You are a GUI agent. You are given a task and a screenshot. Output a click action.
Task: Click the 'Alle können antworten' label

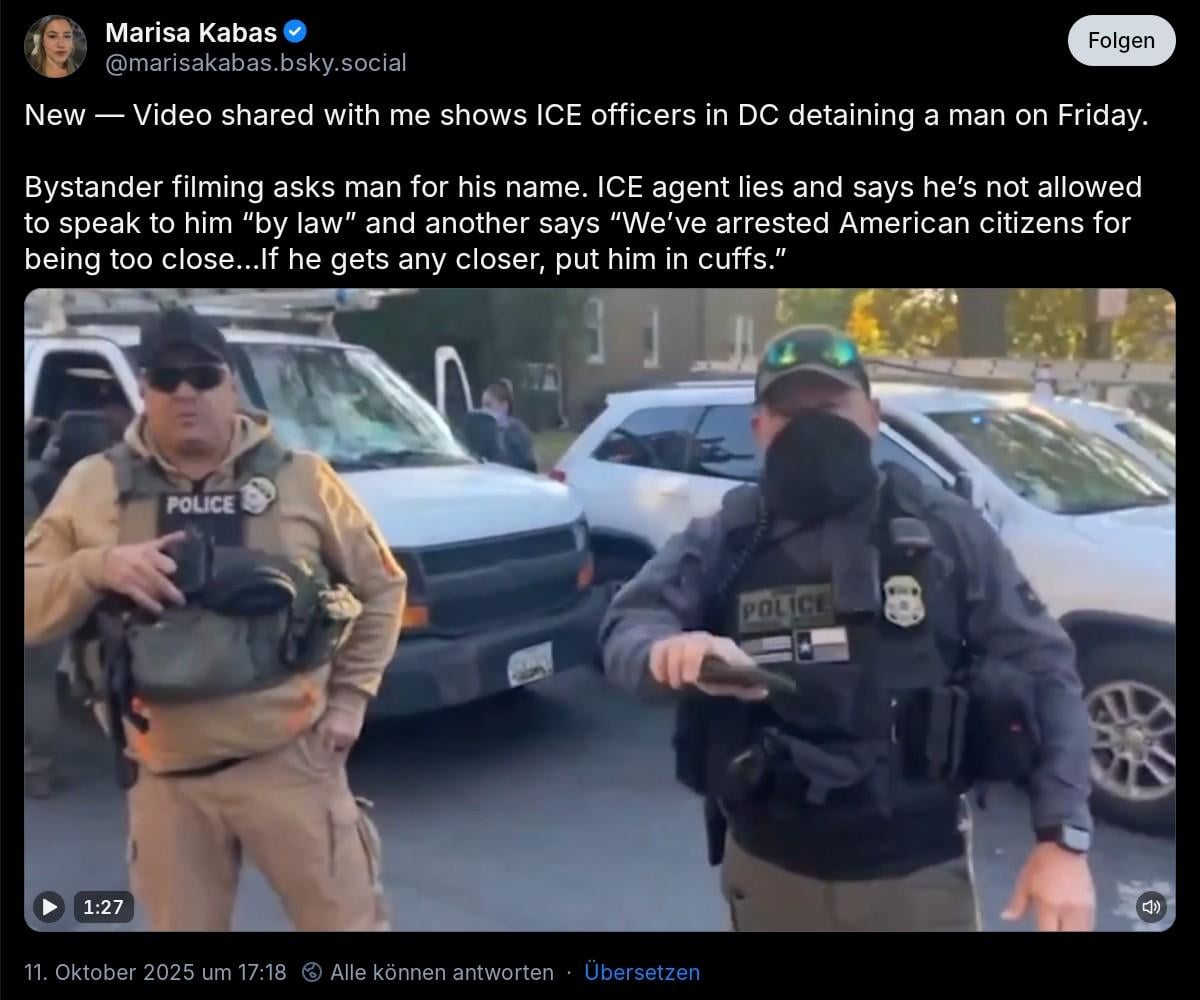coord(442,972)
